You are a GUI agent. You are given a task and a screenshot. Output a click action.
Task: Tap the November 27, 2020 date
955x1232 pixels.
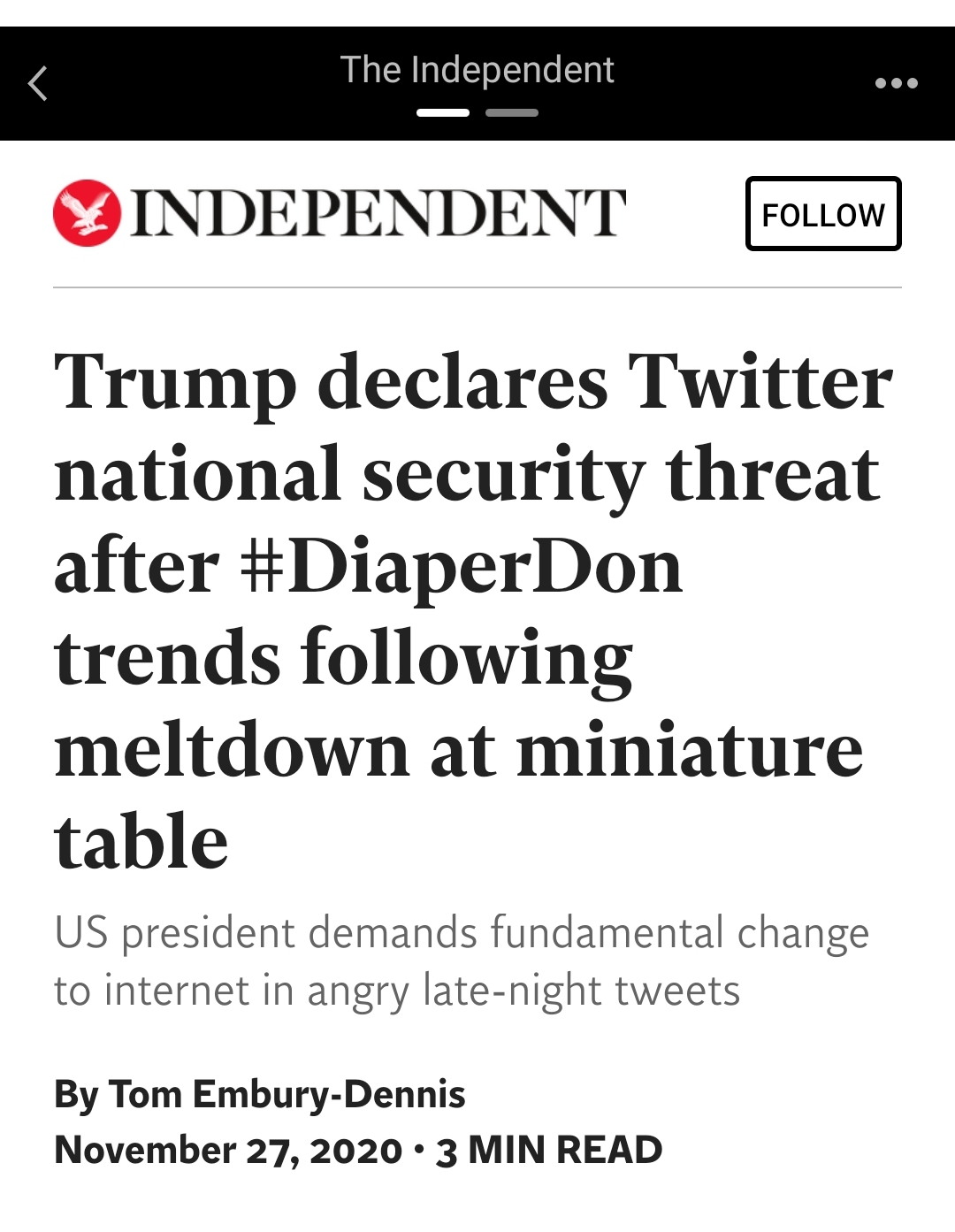[x=228, y=1150]
